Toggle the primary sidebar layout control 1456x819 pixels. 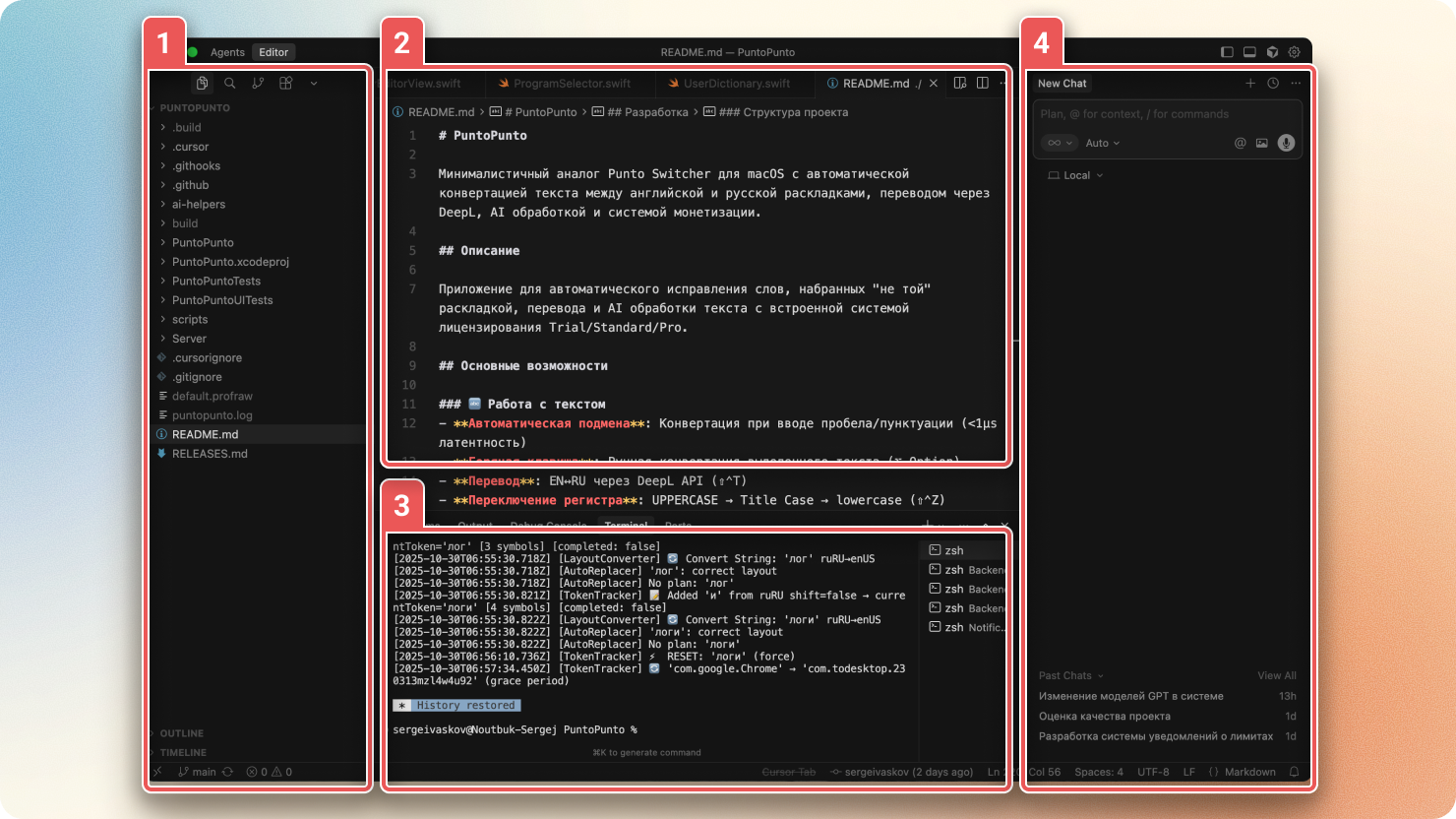point(1227,51)
